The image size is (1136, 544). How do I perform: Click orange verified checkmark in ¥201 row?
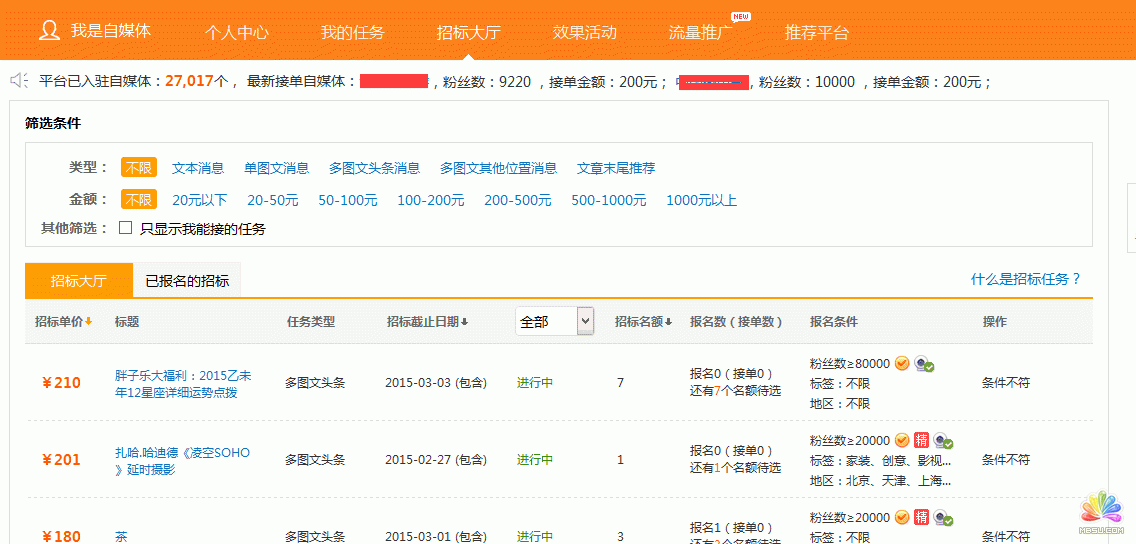[901, 440]
